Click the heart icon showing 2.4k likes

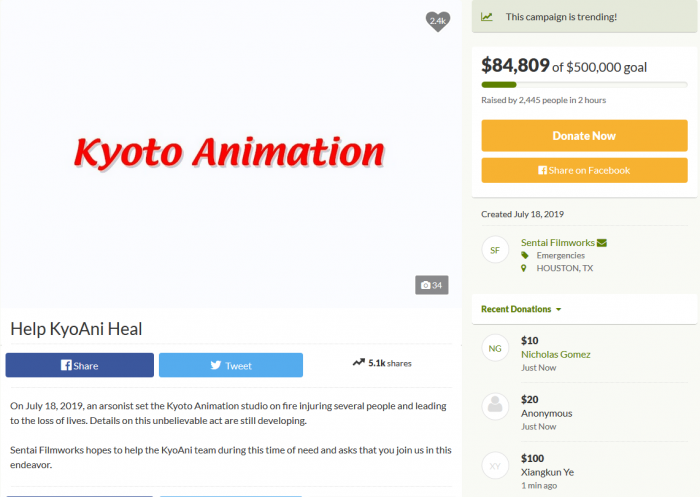pyautogui.click(x=437, y=20)
